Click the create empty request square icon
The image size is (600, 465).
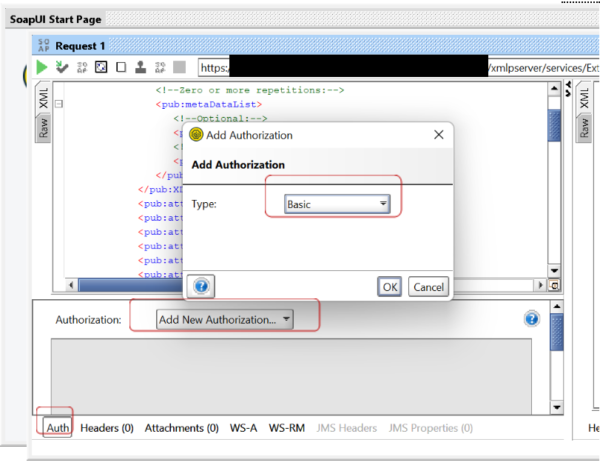tap(121, 67)
